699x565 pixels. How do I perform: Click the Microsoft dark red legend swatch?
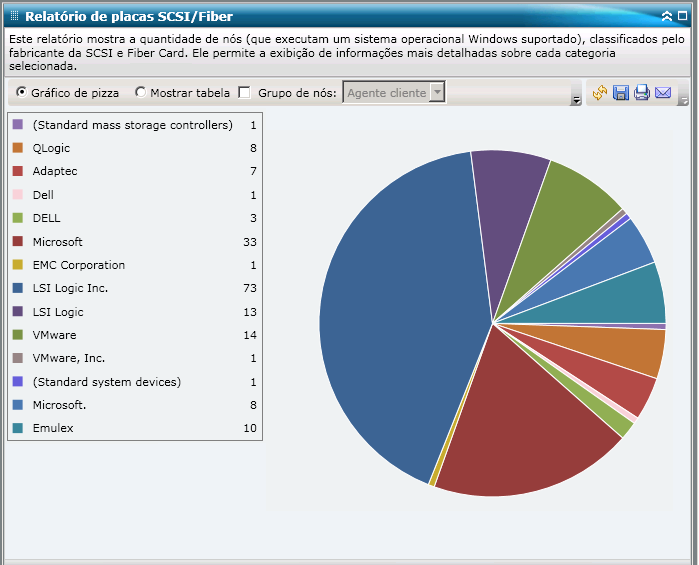(x=17, y=241)
